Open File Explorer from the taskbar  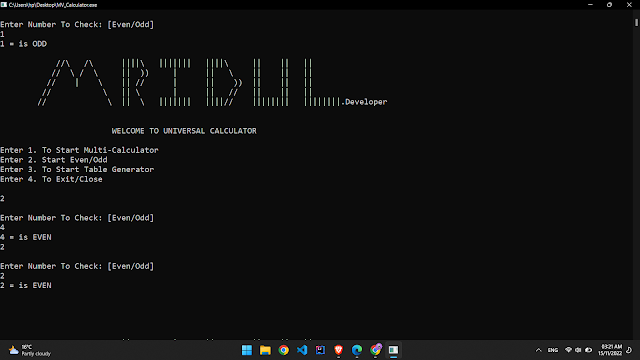265,350
